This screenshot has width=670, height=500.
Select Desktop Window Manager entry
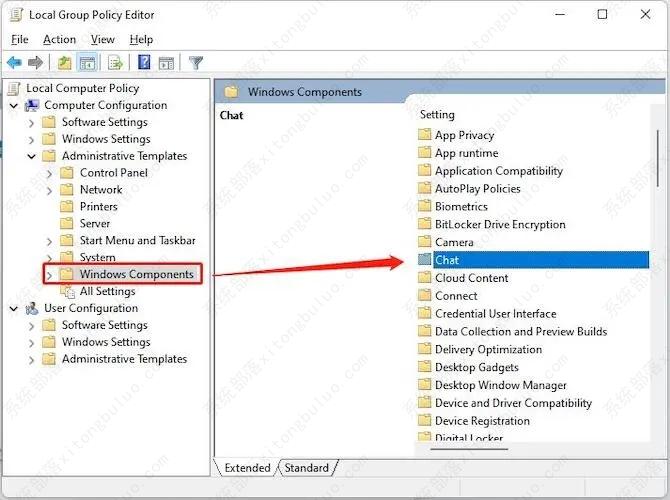coord(501,385)
